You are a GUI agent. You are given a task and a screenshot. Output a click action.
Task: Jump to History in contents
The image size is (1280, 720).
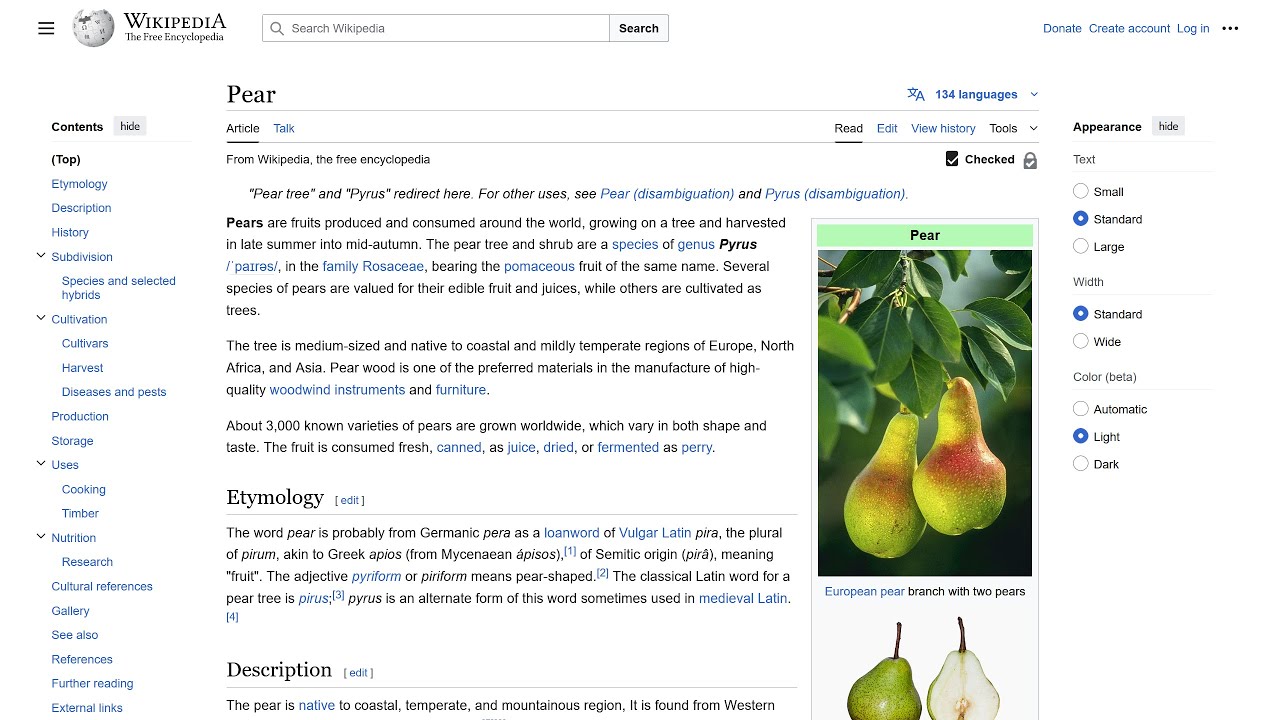pyautogui.click(x=70, y=232)
